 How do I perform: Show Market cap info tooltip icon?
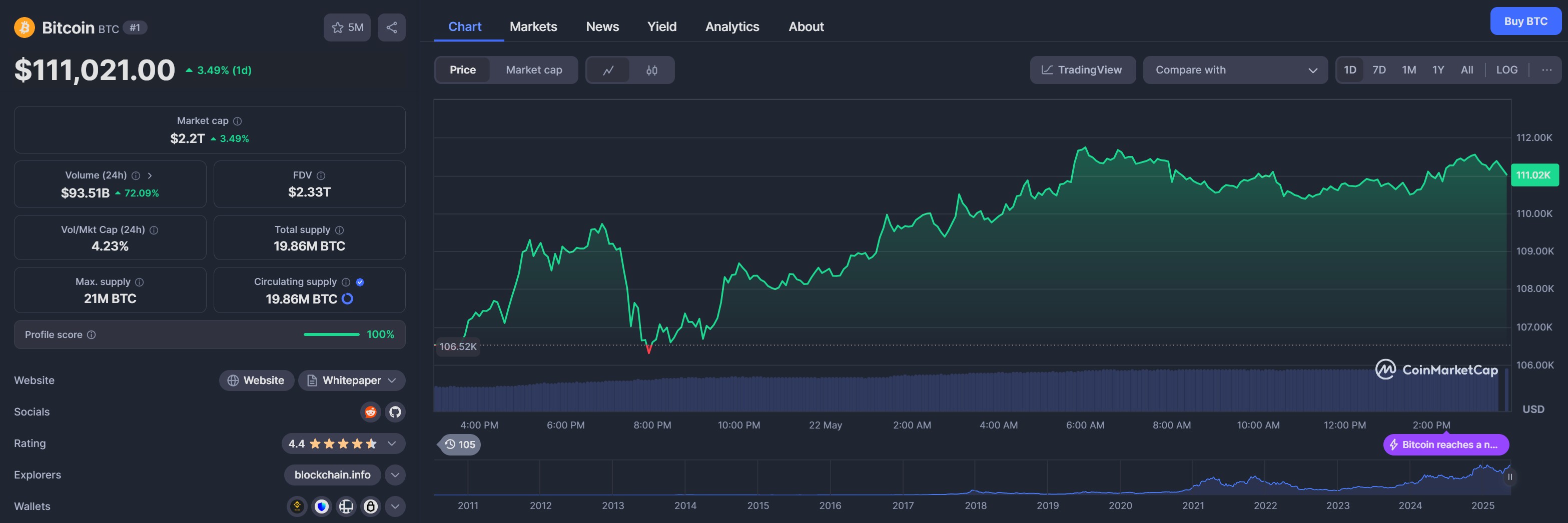pyautogui.click(x=237, y=121)
